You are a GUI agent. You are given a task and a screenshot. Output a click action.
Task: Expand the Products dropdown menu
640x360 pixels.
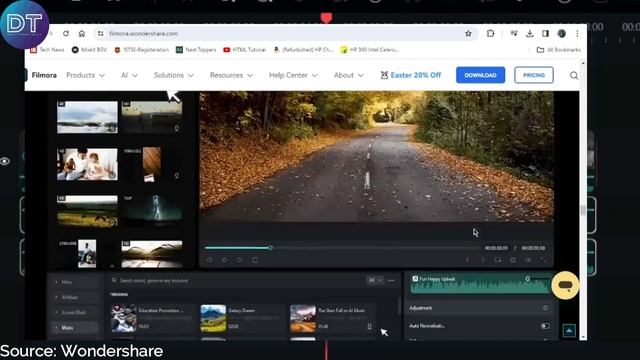pyautogui.click(x=85, y=75)
